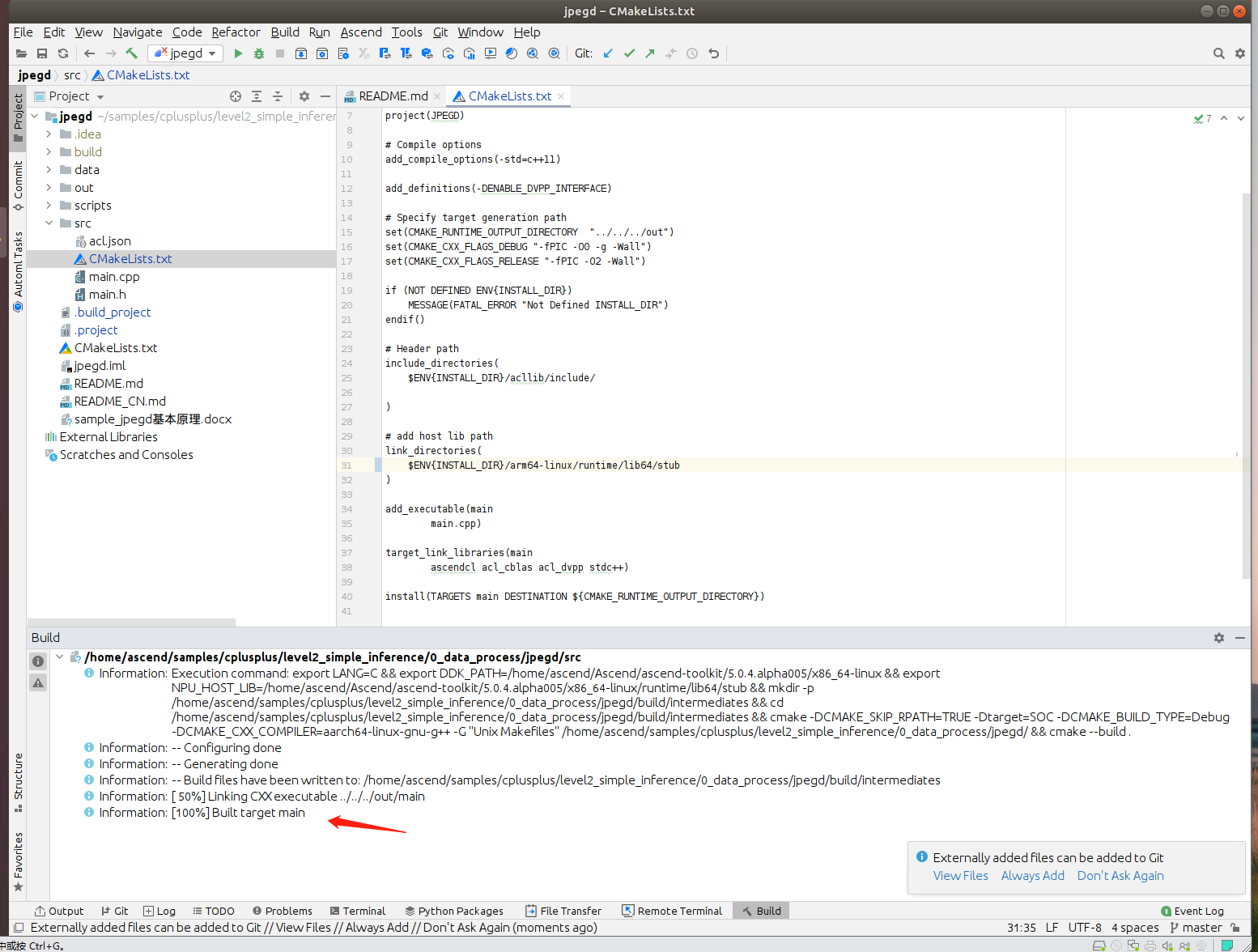Click the Reload from disk icon
The image size is (1258, 952).
tap(63, 53)
